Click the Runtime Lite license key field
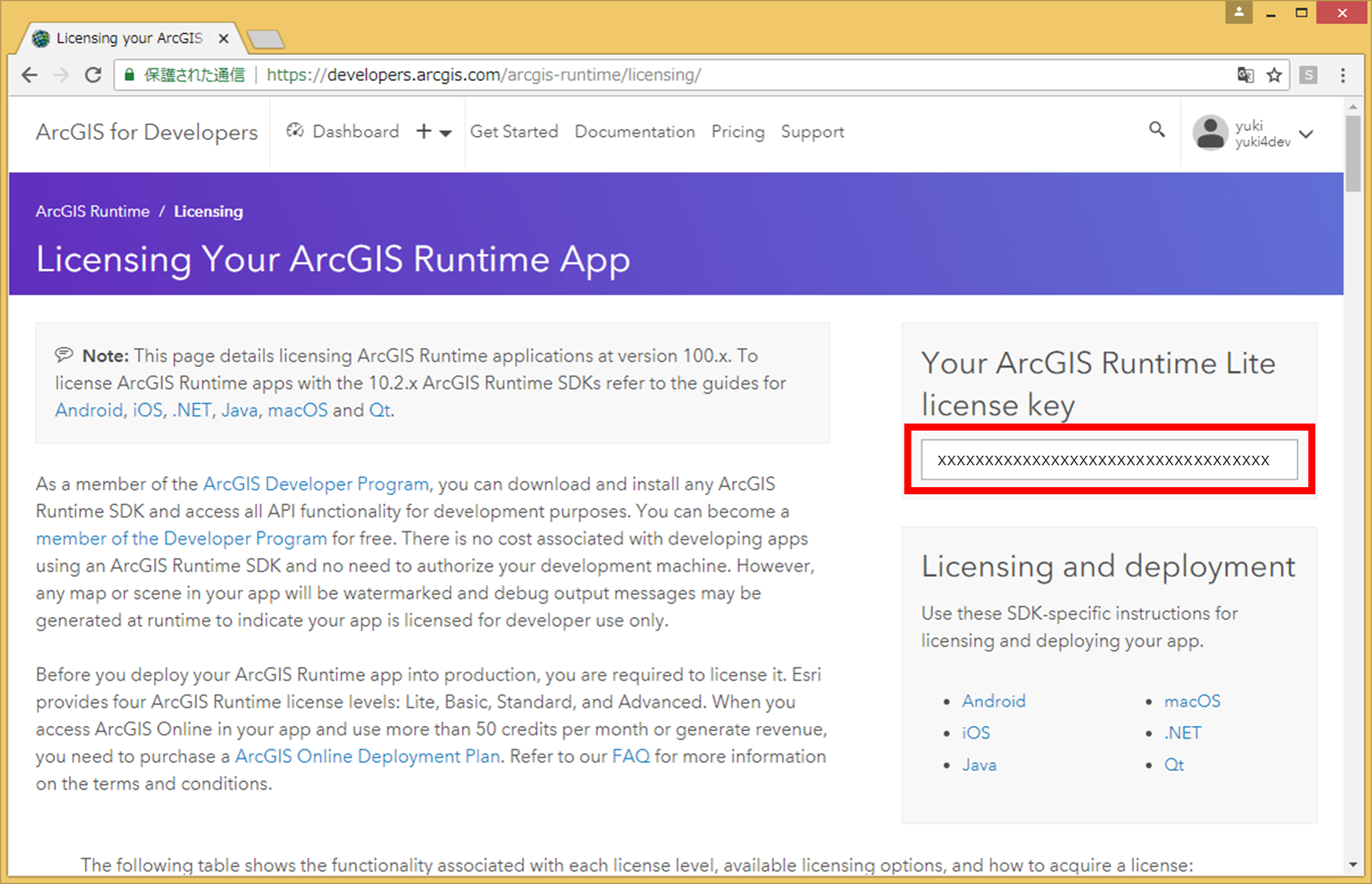 [1110, 460]
